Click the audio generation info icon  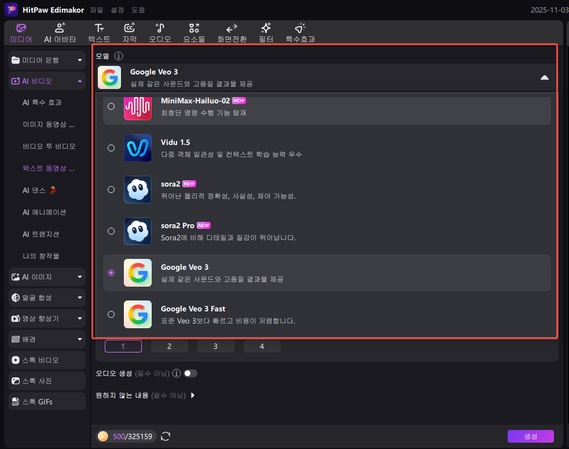coord(176,374)
